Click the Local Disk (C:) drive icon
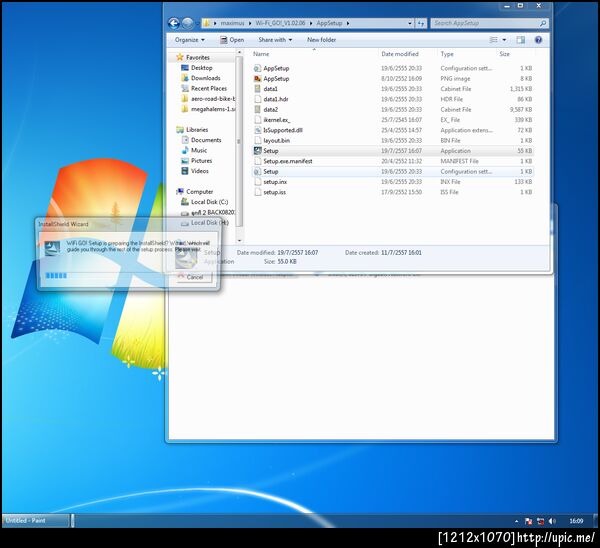This screenshot has height=548, width=600. 185,202
